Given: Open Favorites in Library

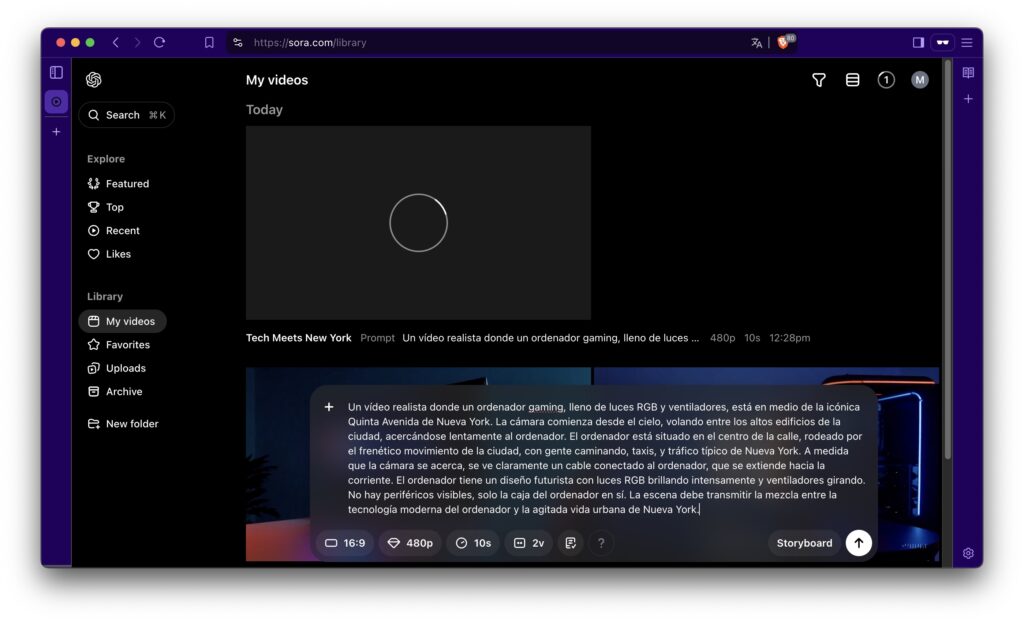Looking at the screenshot, I should (x=119, y=345).
